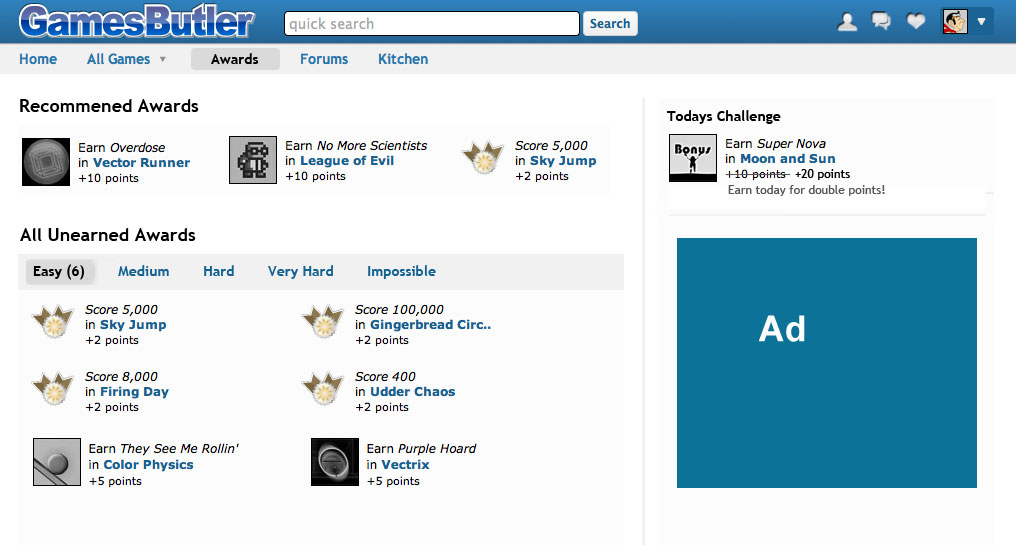Click the favorites heart icon

[916, 22]
